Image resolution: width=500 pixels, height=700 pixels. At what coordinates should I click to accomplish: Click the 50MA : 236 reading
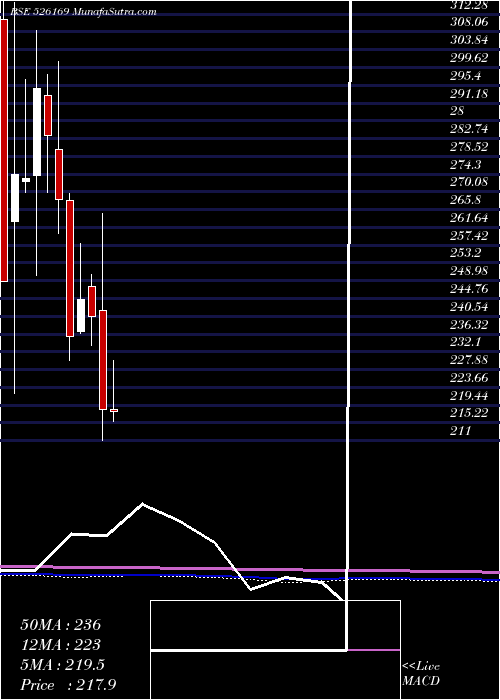click(x=61, y=625)
